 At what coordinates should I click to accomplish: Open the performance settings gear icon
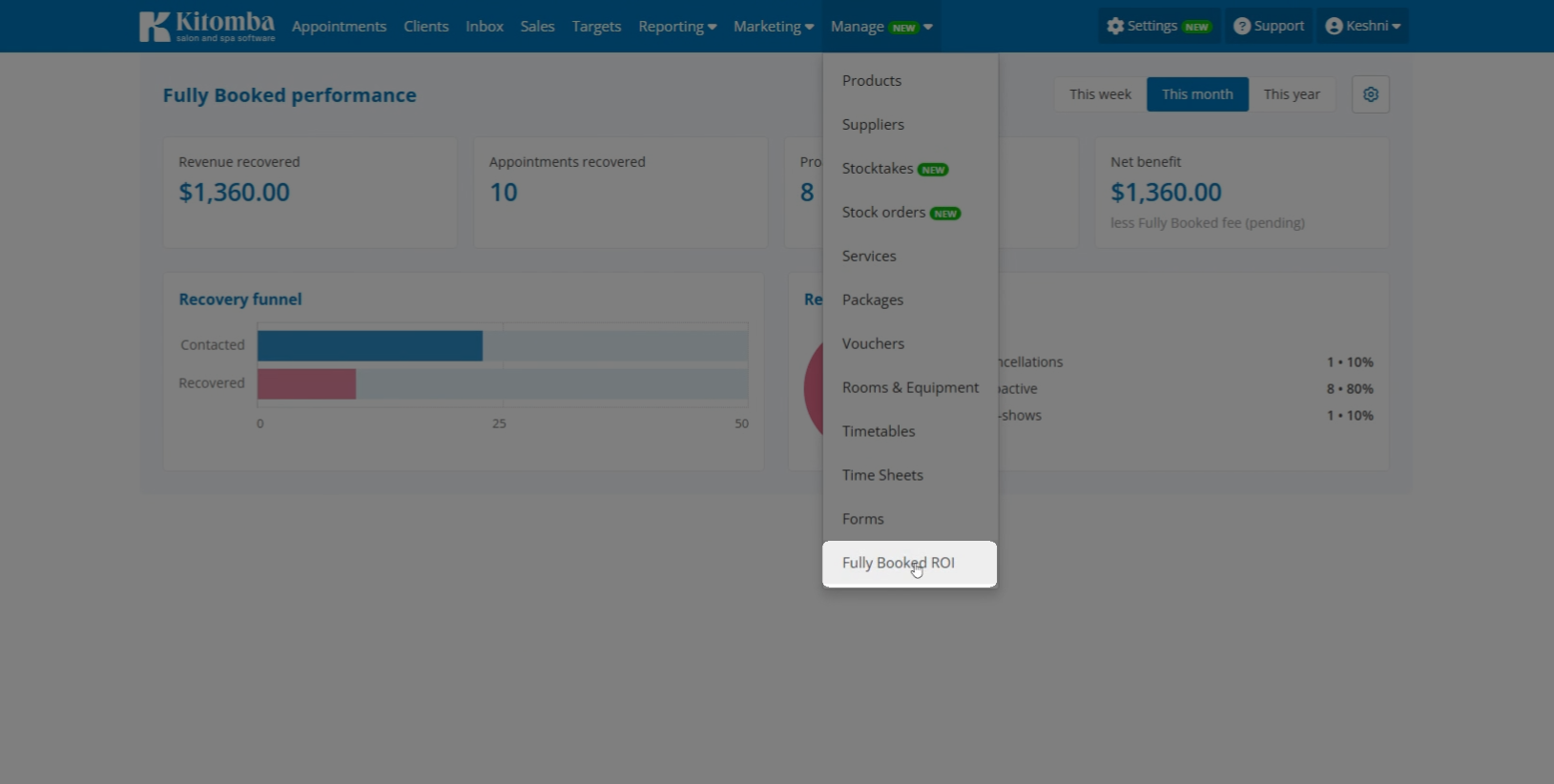(1371, 94)
